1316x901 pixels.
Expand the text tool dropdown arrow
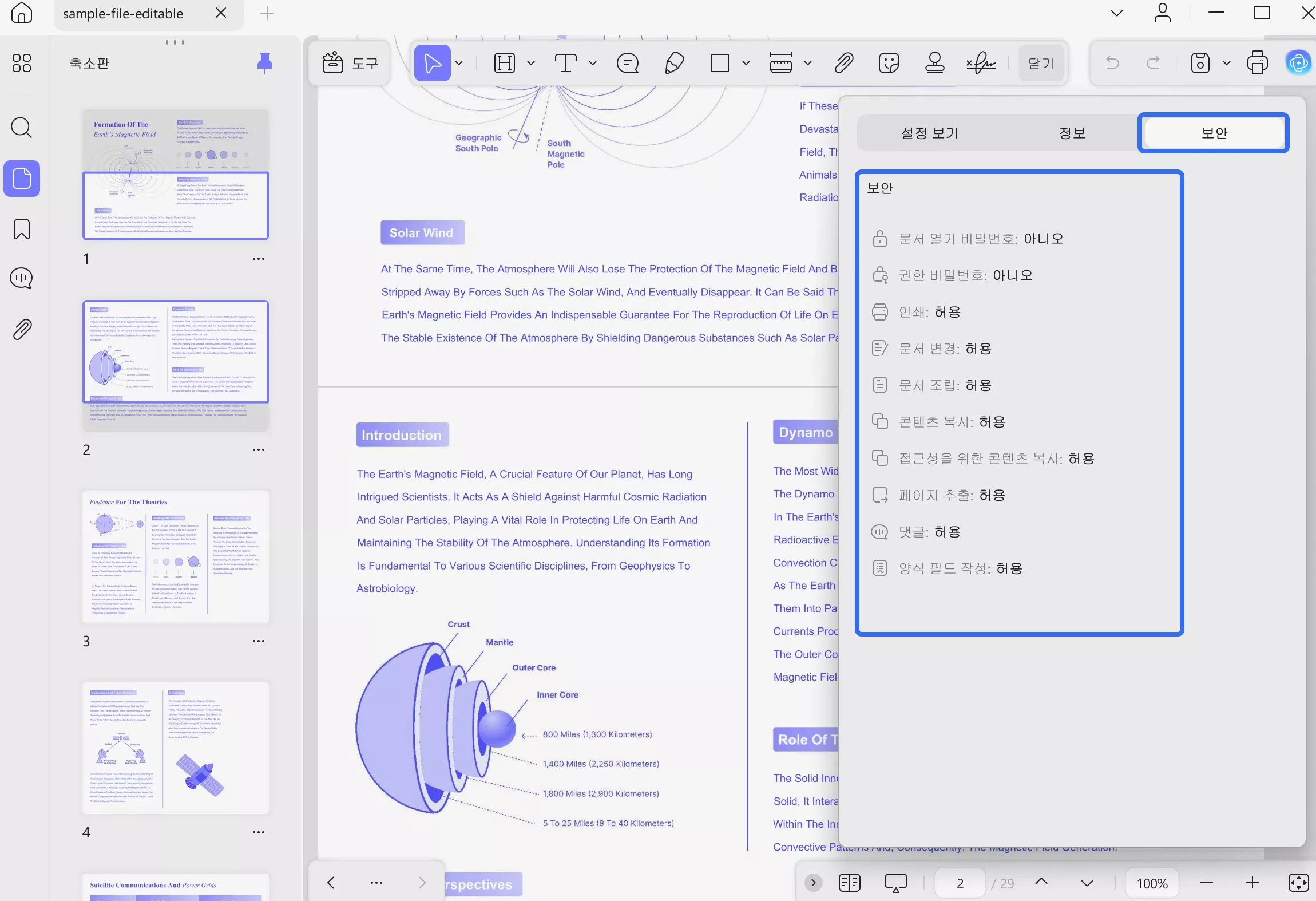point(593,63)
